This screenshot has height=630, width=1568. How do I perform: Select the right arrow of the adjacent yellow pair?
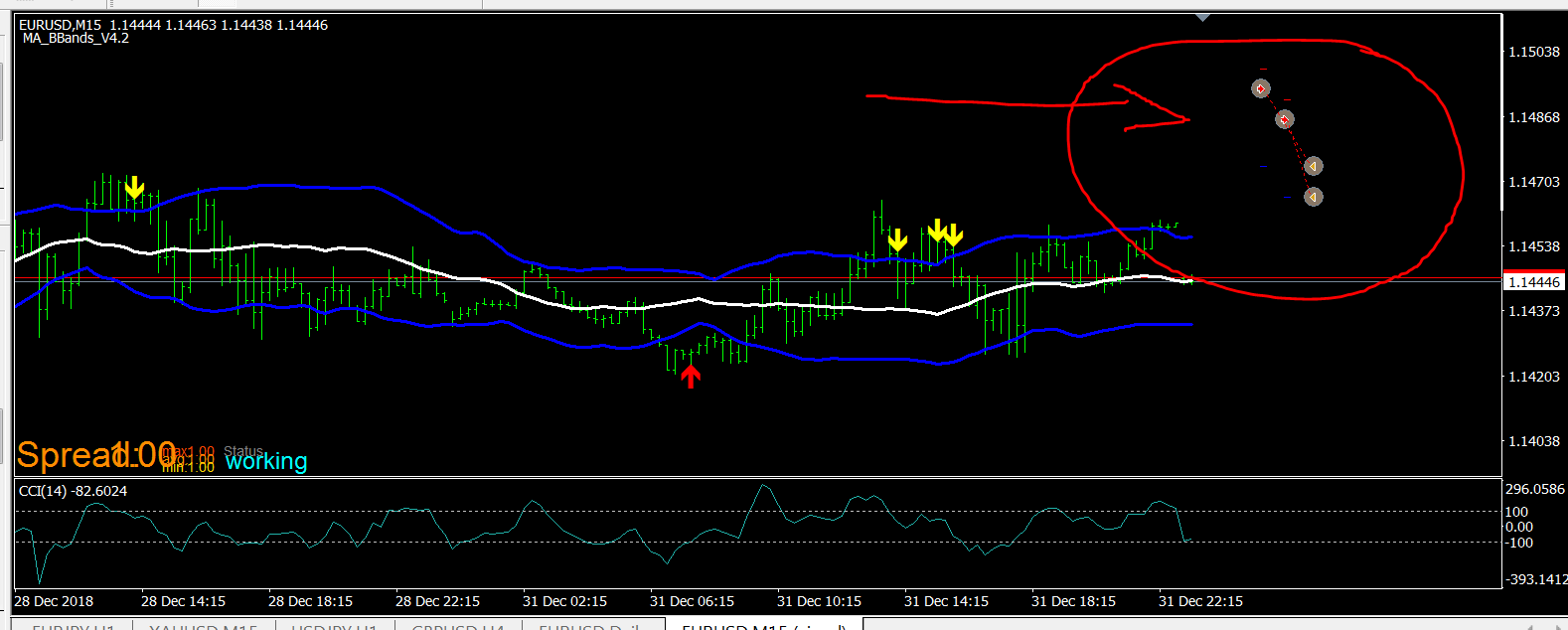[954, 236]
